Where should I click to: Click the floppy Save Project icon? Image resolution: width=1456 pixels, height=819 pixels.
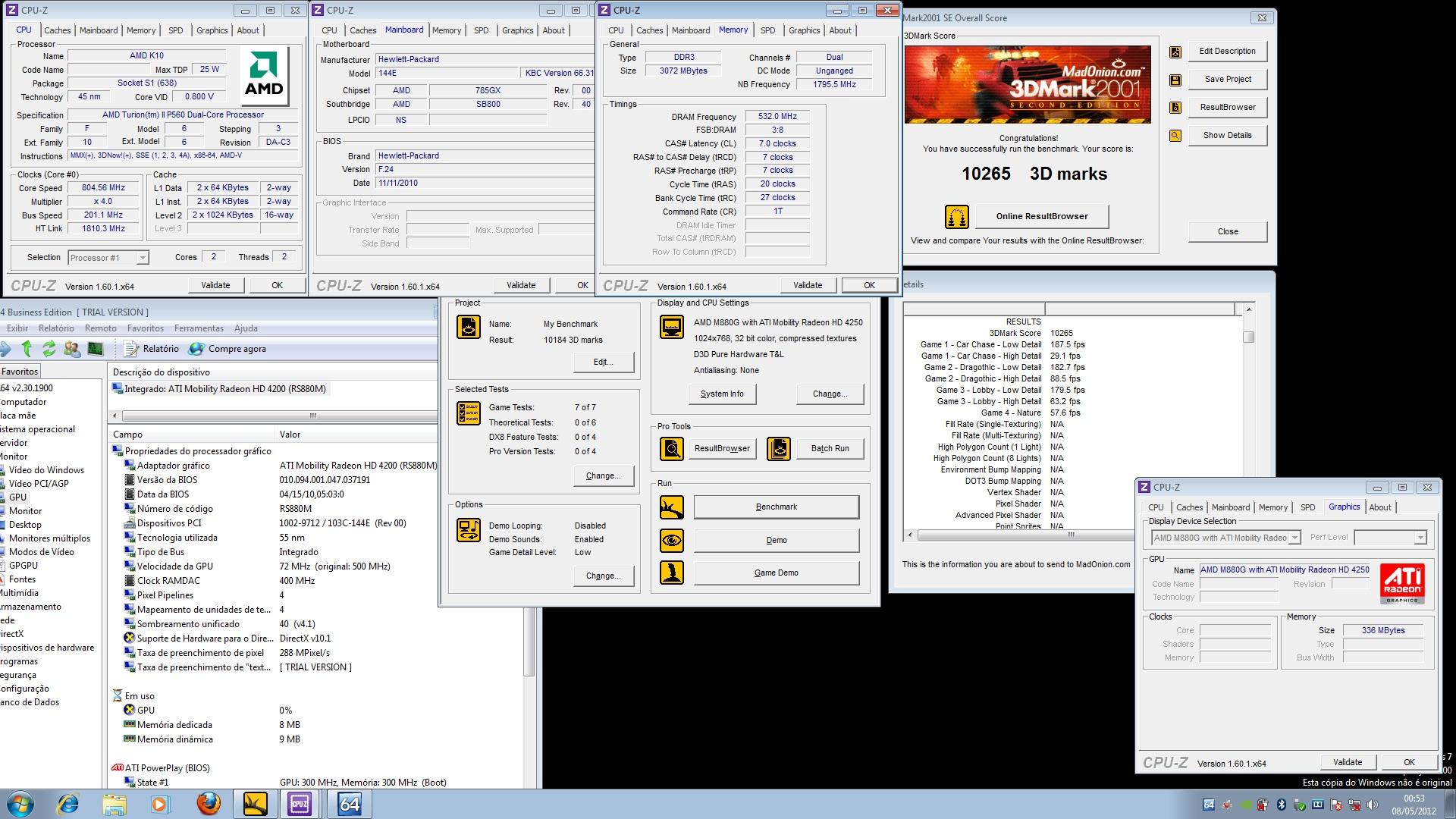point(1175,80)
